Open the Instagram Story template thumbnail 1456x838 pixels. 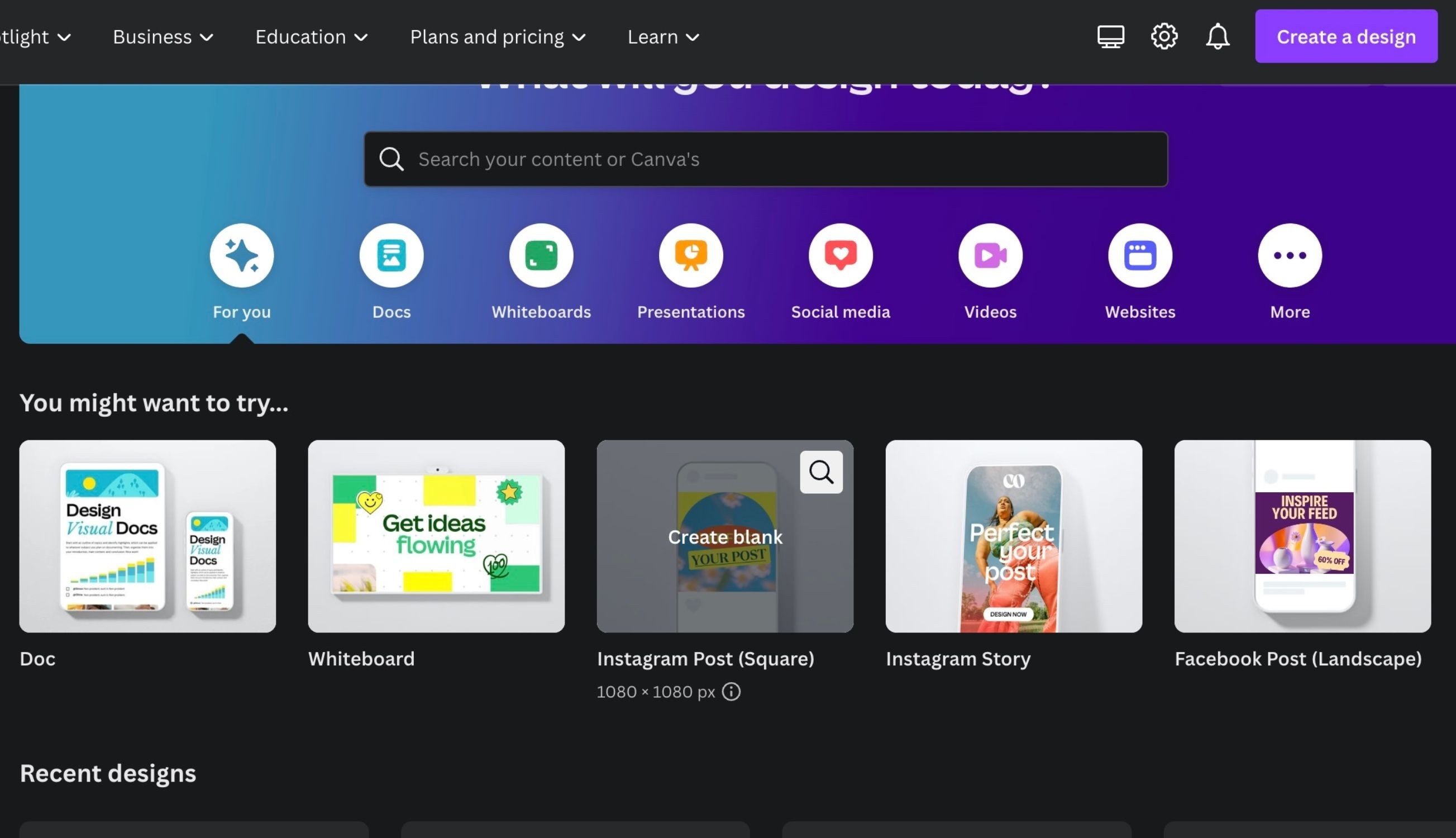click(x=1014, y=536)
